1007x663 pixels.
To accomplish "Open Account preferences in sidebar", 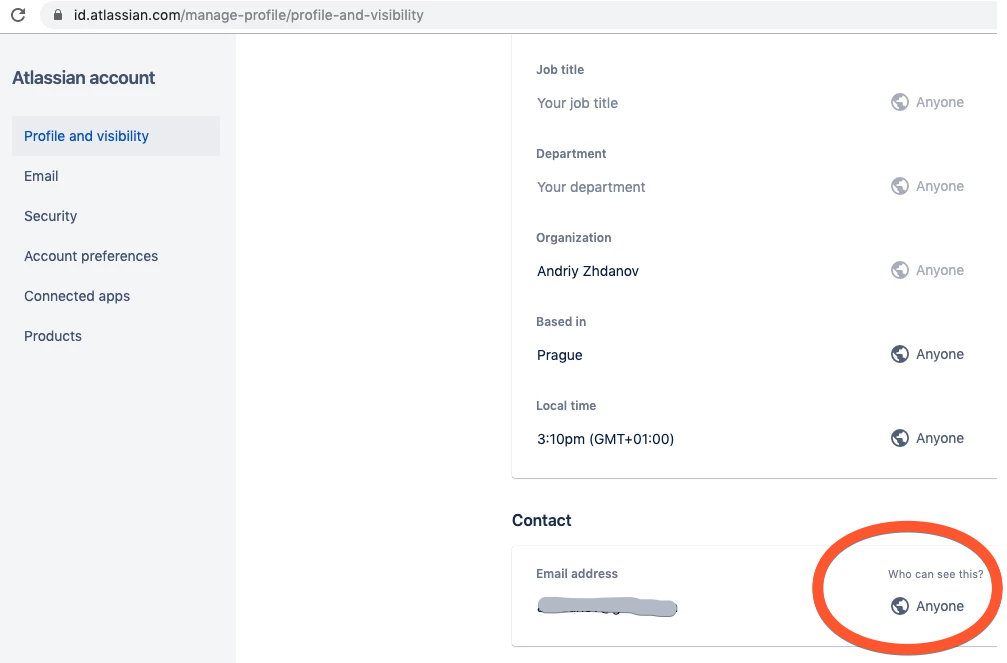I will click(91, 256).
